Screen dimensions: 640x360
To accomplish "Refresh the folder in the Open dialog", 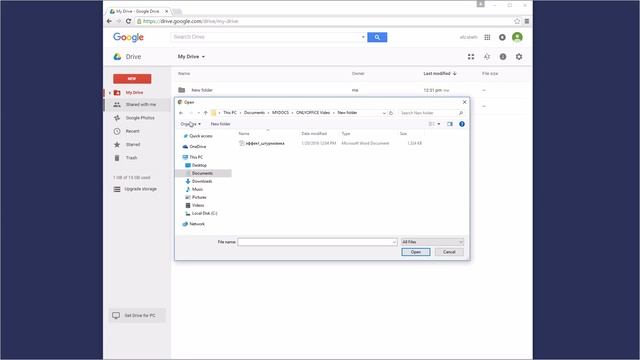I will (x=391, y=113).
